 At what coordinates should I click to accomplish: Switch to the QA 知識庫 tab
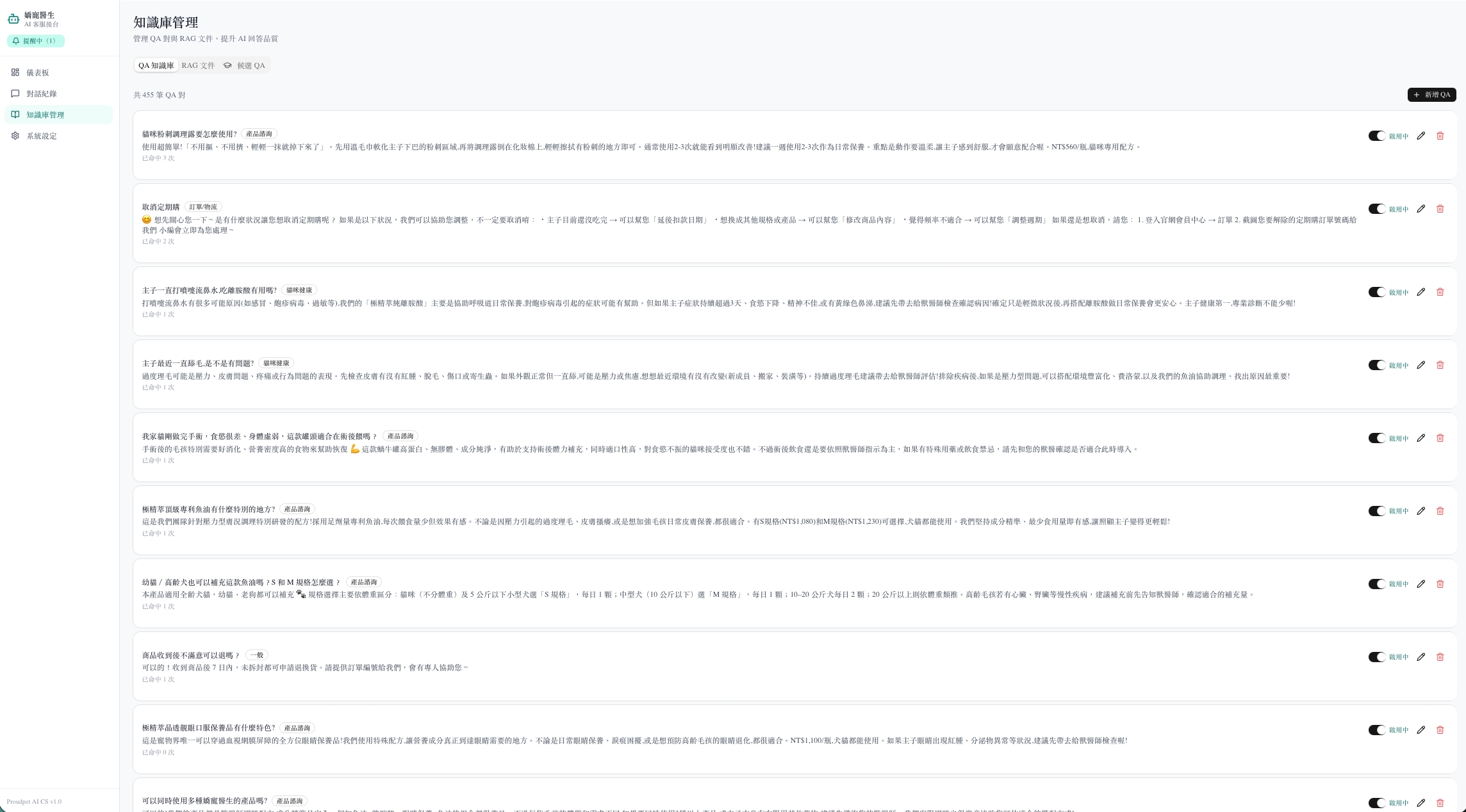pyautogui.click(x=156, y=65)
